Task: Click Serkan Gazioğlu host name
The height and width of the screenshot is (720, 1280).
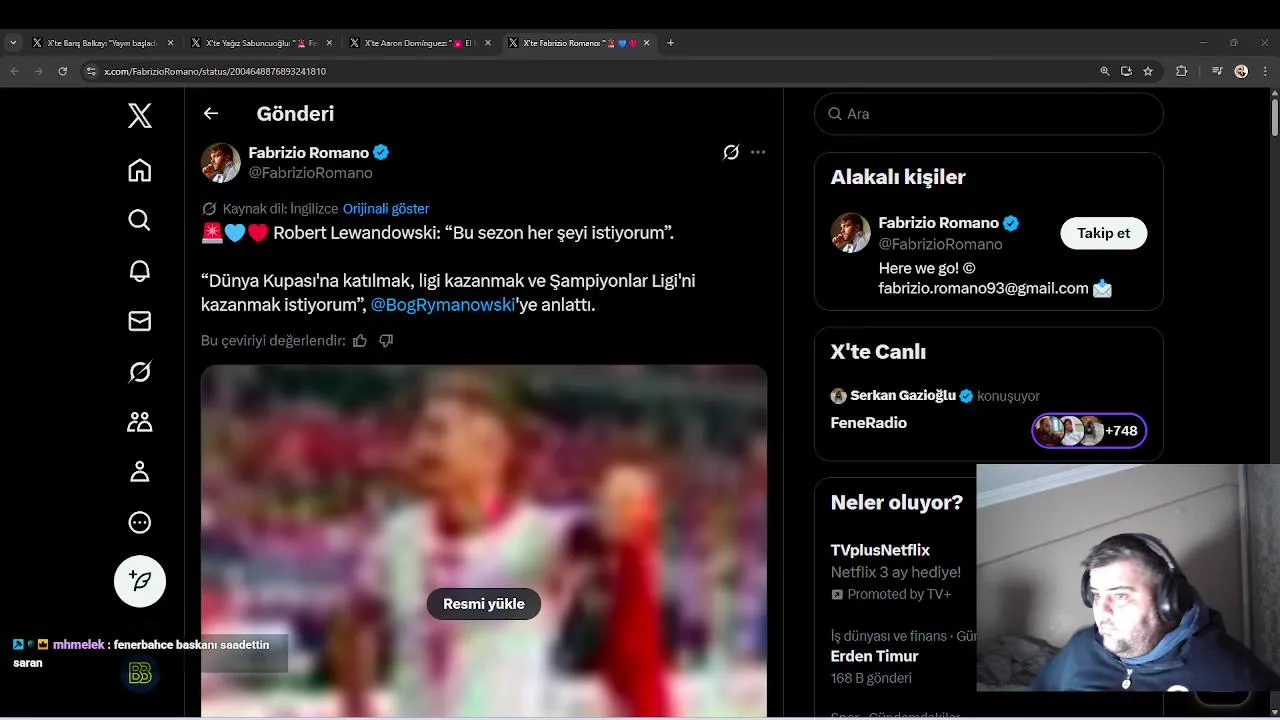Action: pyautogui.click(x=903, y=396)
